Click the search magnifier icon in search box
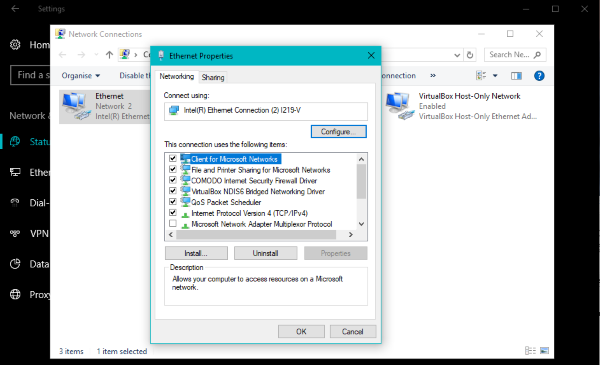This screenshot has height=365, width=600. 537,55
